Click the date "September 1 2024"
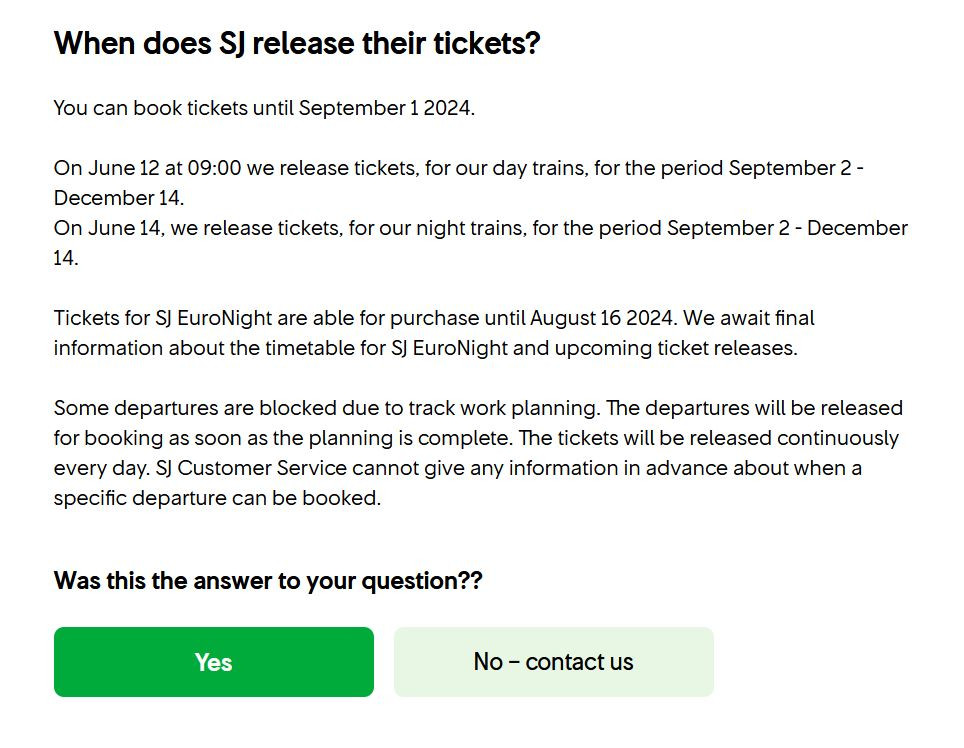 [385, 108]
